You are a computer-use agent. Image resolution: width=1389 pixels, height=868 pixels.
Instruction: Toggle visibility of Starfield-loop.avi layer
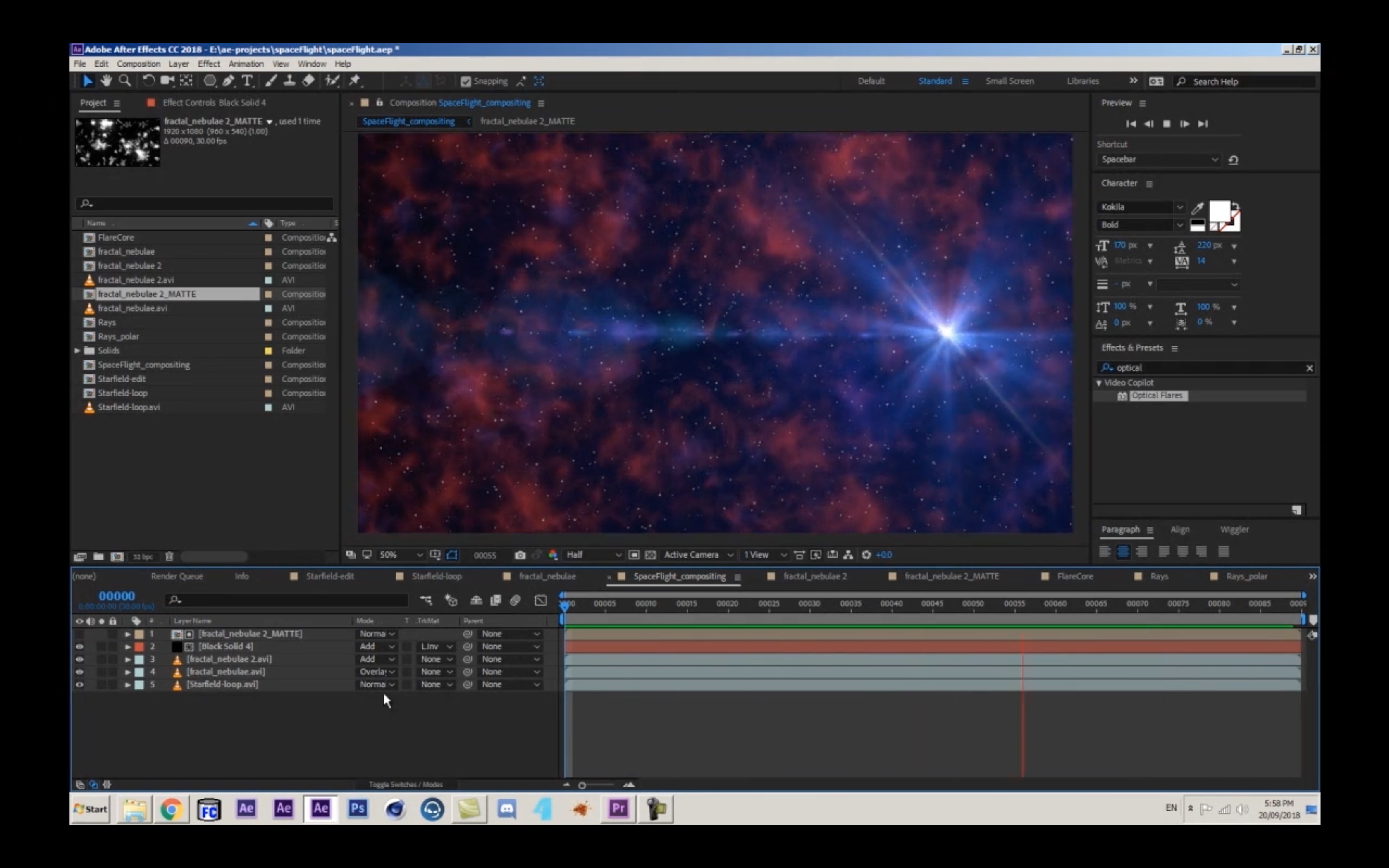[x=78, y=684]
